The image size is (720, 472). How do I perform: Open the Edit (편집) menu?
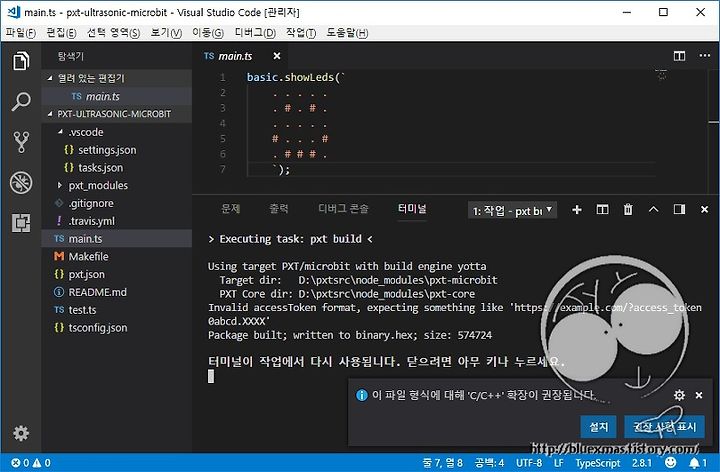pyautogui.click(x=62, y=33)
